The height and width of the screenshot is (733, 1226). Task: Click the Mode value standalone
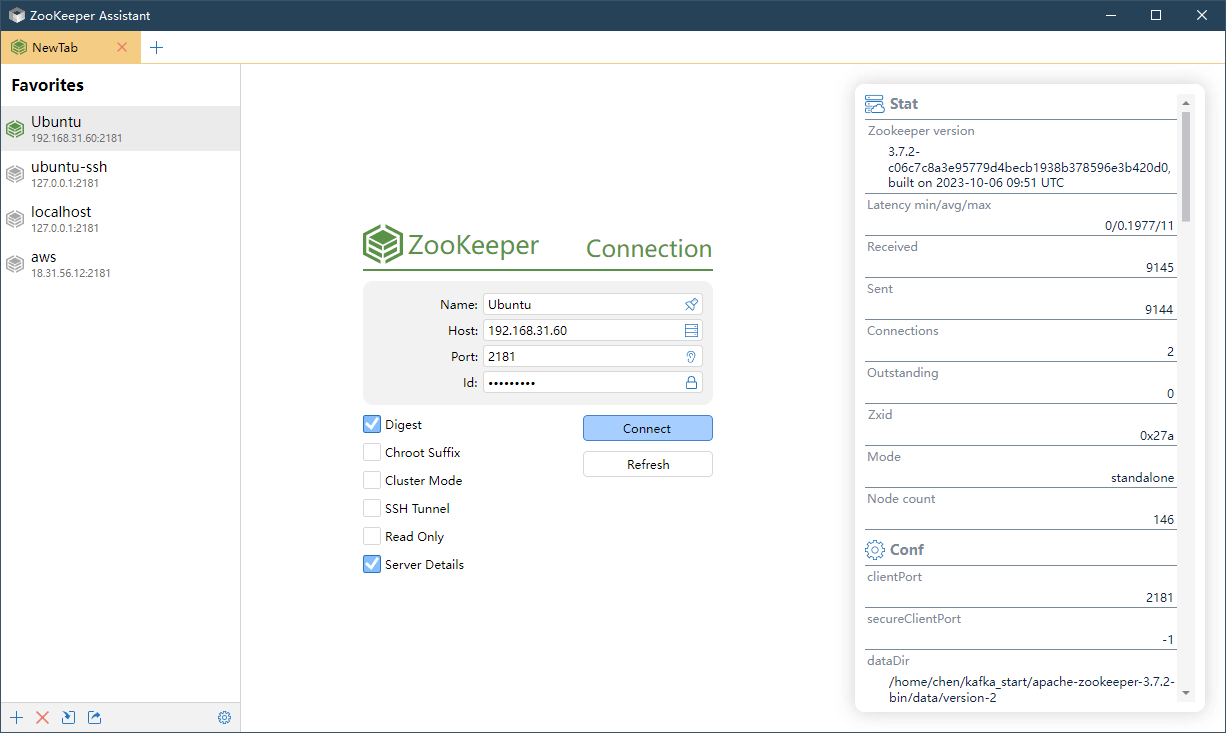pos(1142,478)
